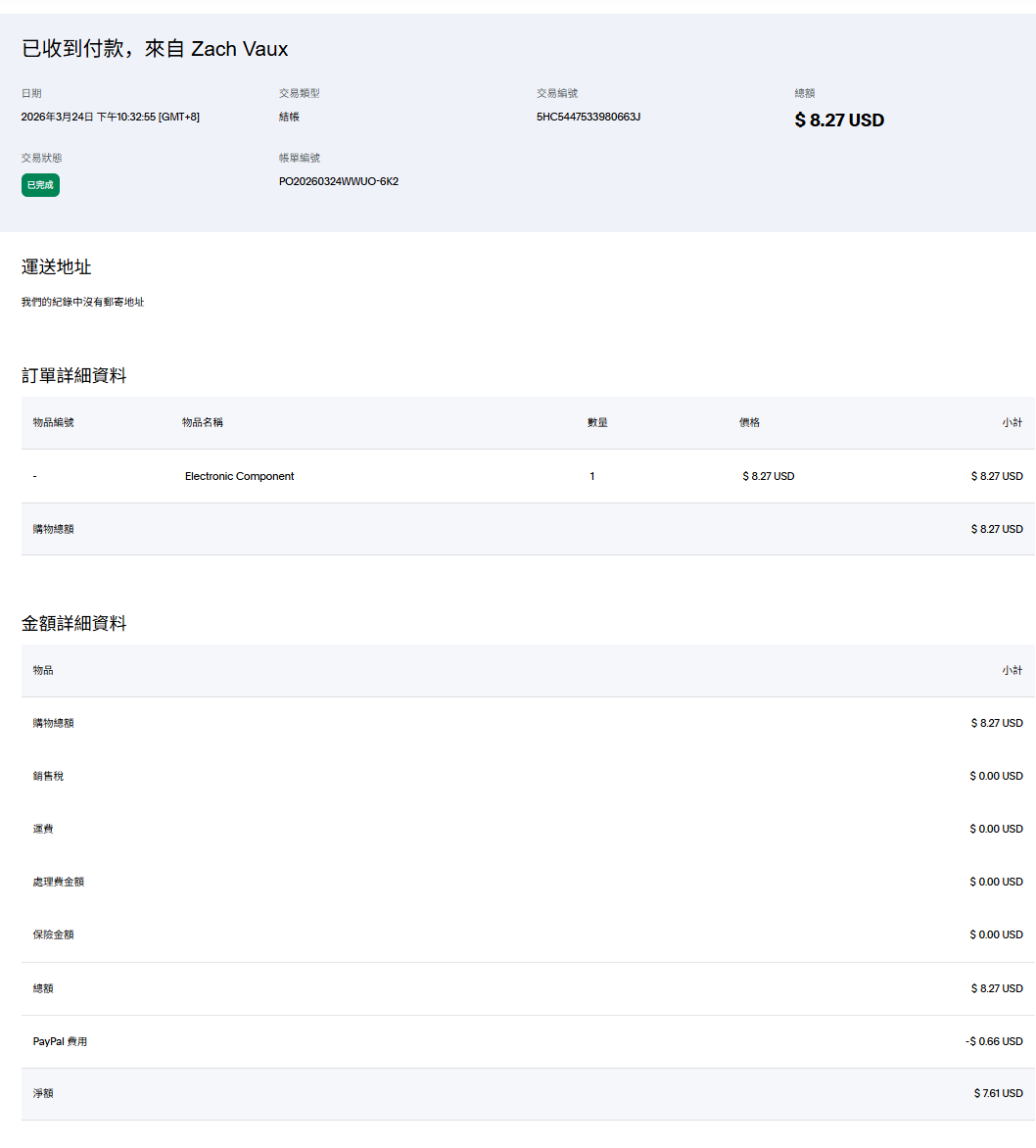Click the 金額詳細資料 section heading
This screenshot has height=1148, width=1036.
74,624
